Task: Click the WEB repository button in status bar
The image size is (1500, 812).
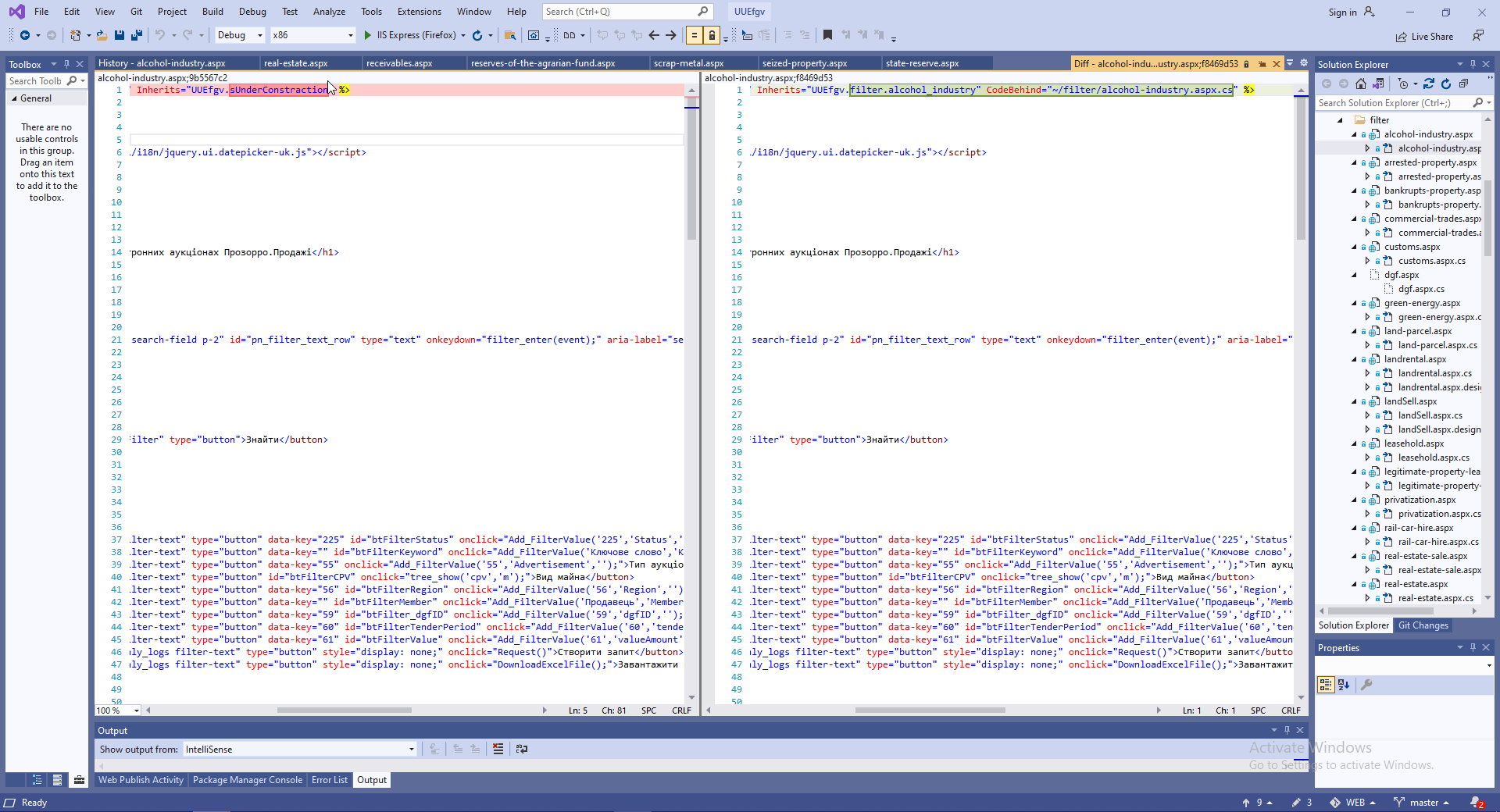Action: point(1352,803)
